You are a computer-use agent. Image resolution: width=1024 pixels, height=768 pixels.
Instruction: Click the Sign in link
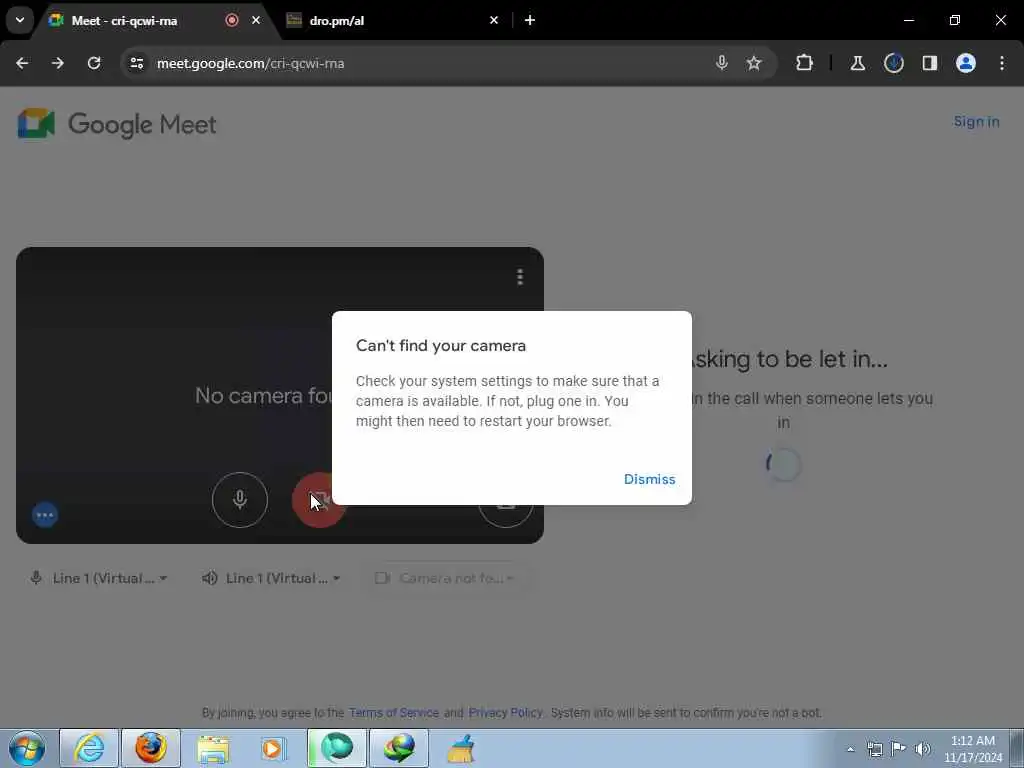[x=976, y=121]
